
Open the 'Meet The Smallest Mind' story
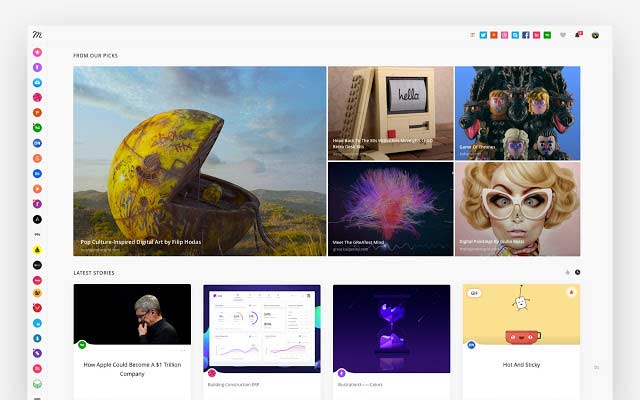390,208
